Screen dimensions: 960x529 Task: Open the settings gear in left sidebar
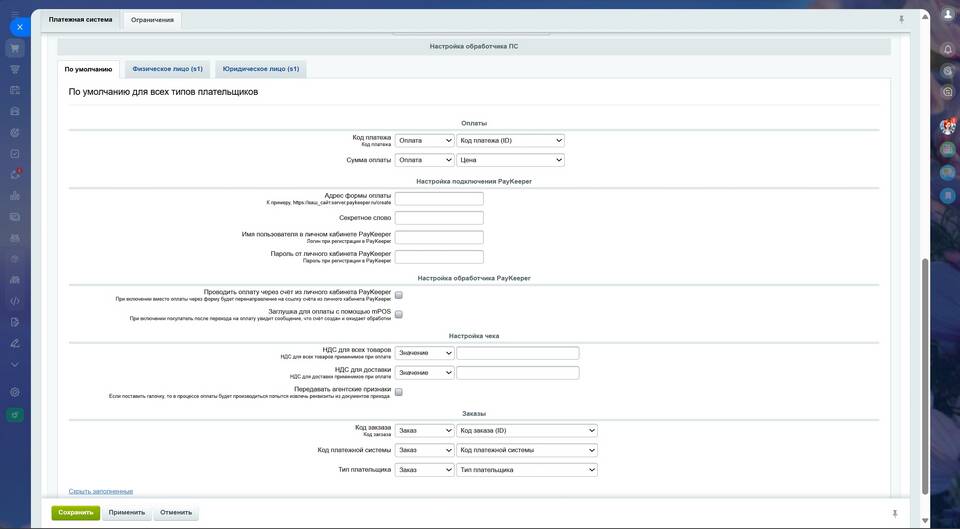(x=15, y=392)
